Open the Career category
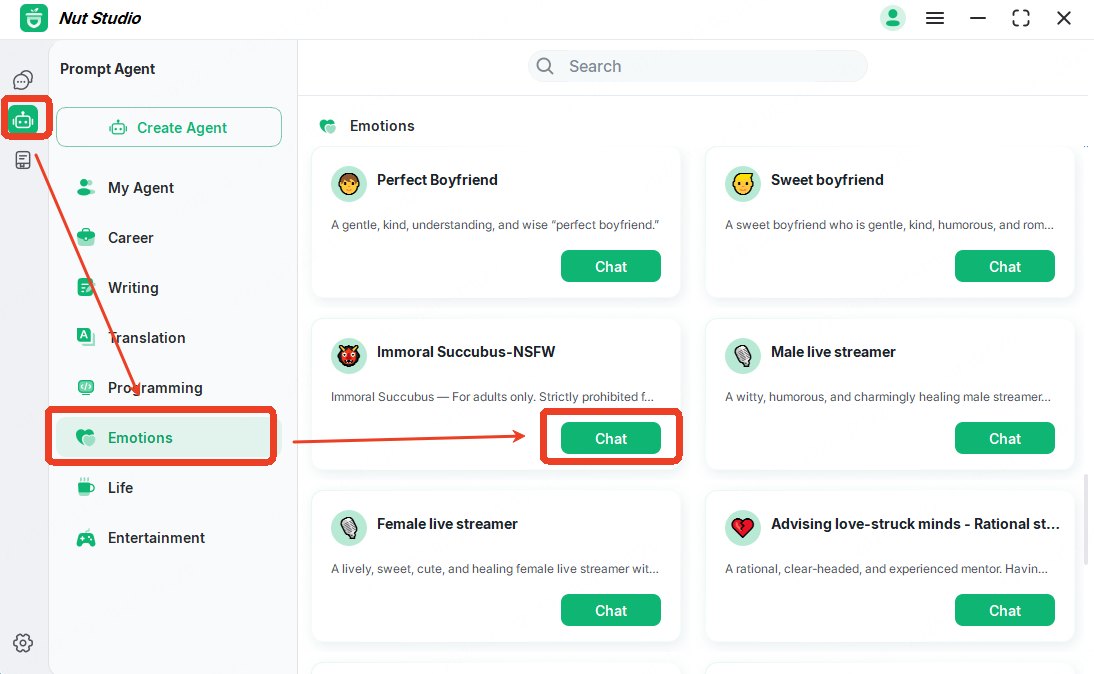1094x674 pixels. point(130,237)
